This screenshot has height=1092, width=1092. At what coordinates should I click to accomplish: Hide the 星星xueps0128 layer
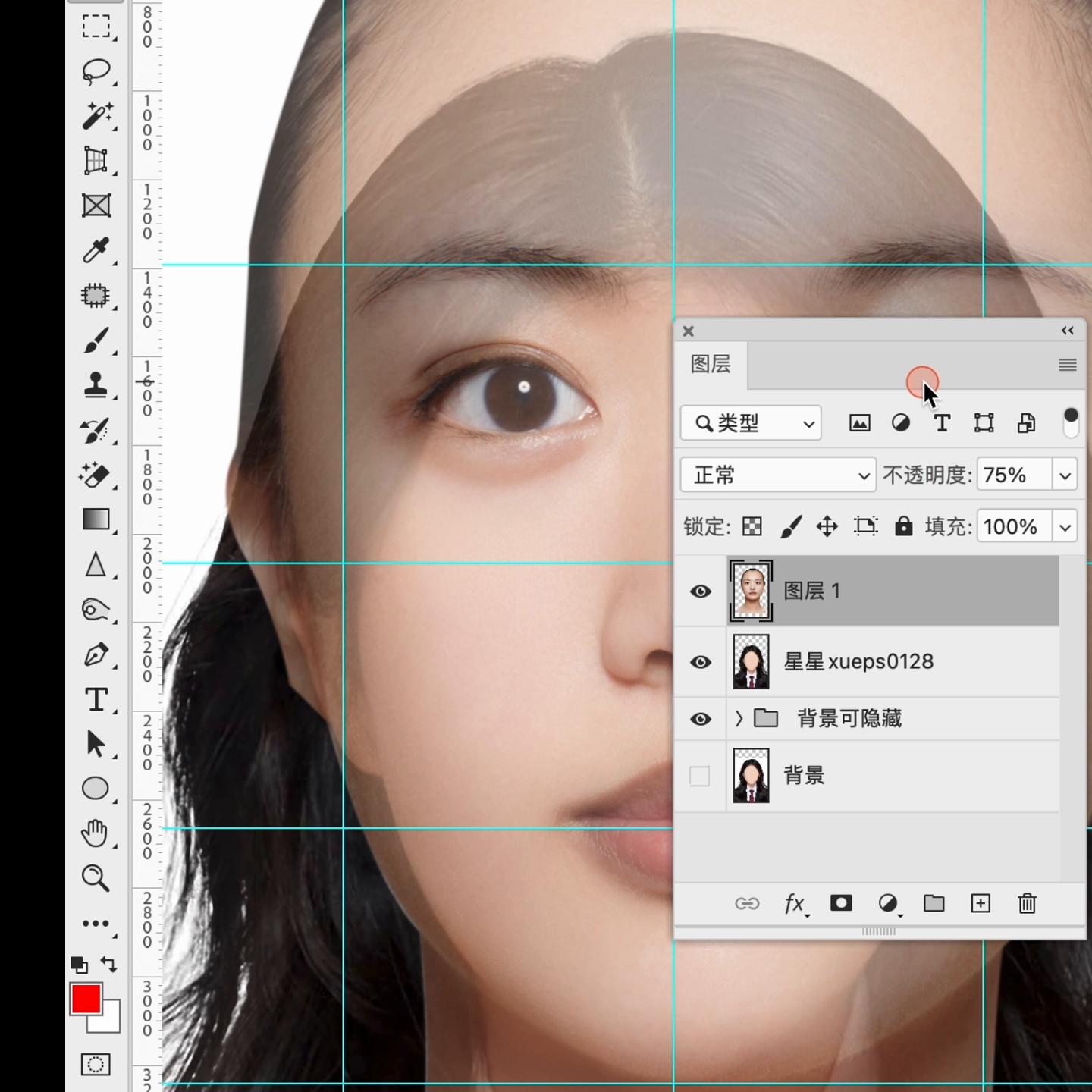[700, 662]
